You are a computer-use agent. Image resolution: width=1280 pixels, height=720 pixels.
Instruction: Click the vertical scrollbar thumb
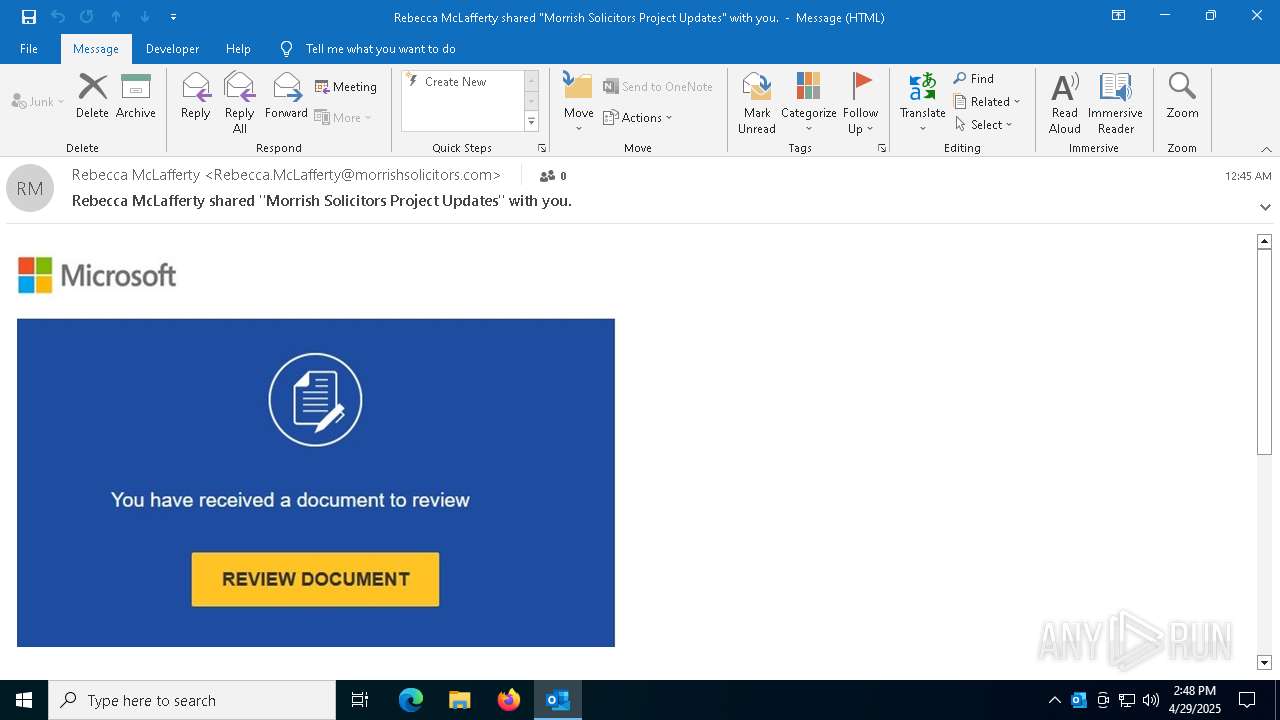click(1264, 352)
